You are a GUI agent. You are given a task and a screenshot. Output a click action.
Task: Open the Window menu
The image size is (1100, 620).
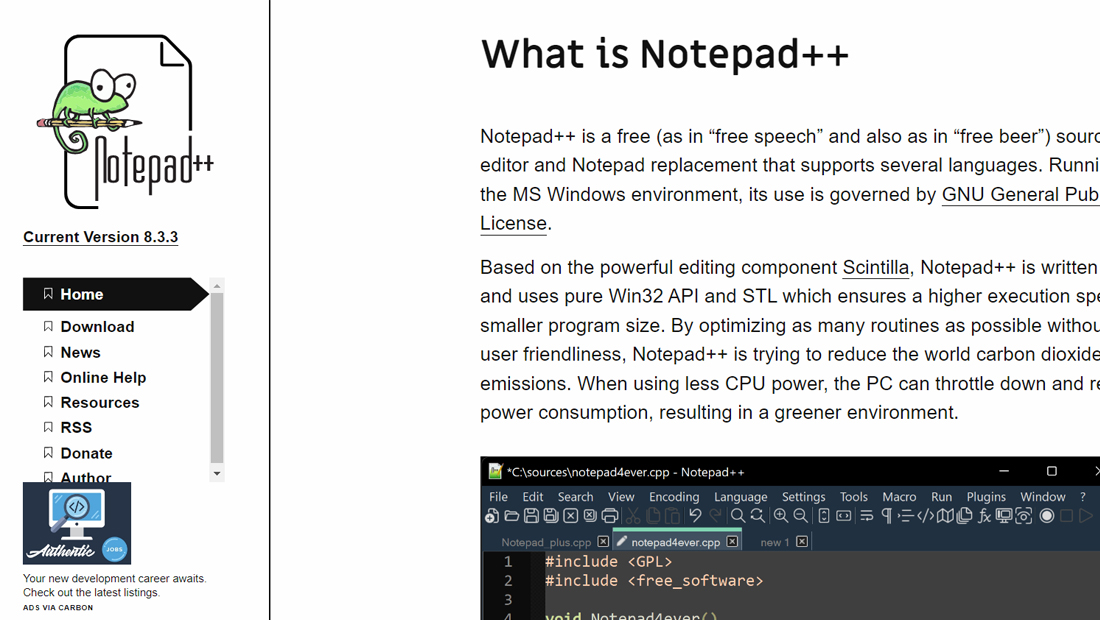pos(1042,497)
